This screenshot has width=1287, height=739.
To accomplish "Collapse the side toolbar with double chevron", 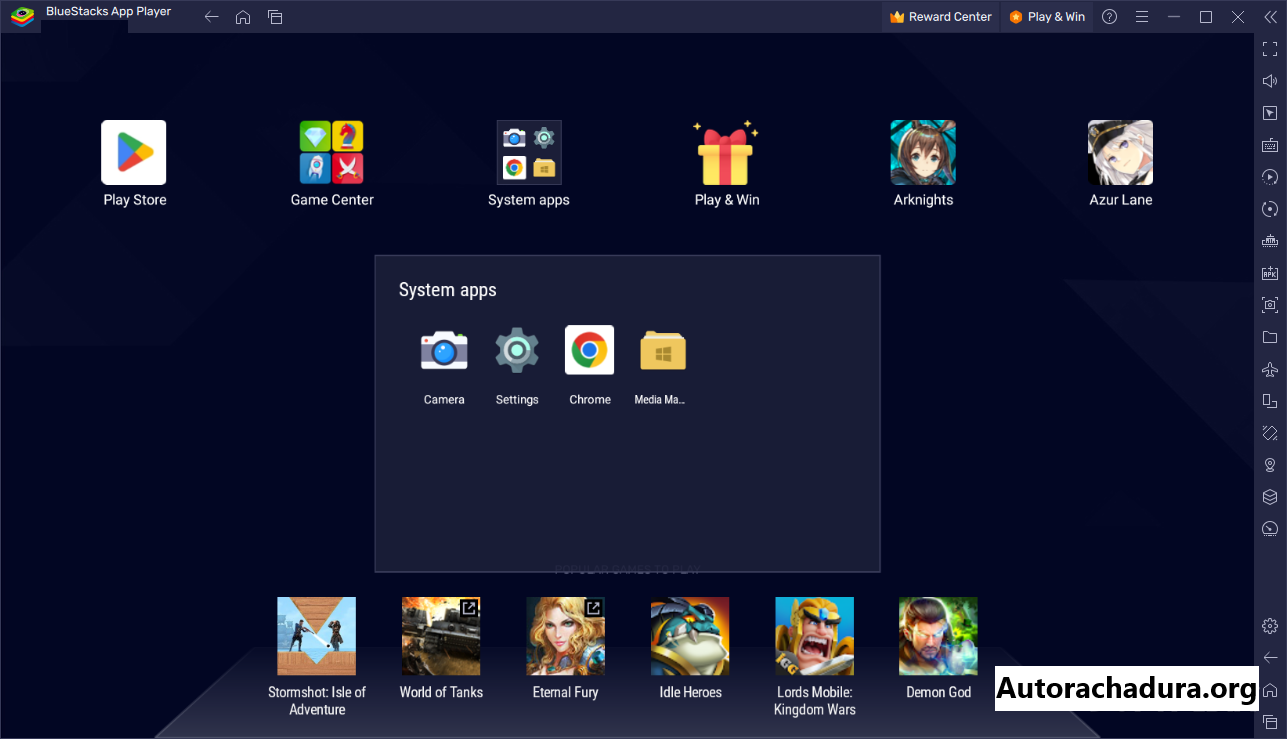I will point(1270,17).
